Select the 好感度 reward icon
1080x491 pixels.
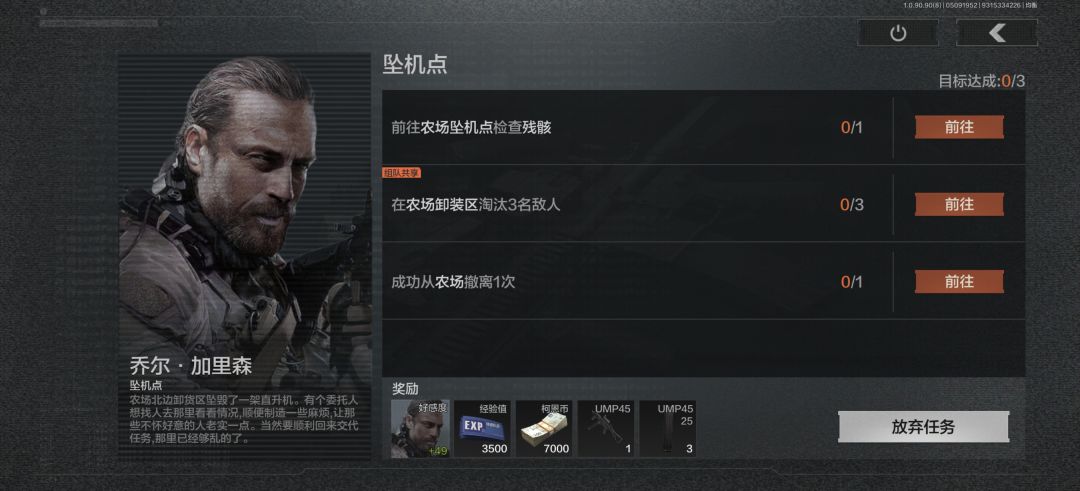click(x=420, y=429)
